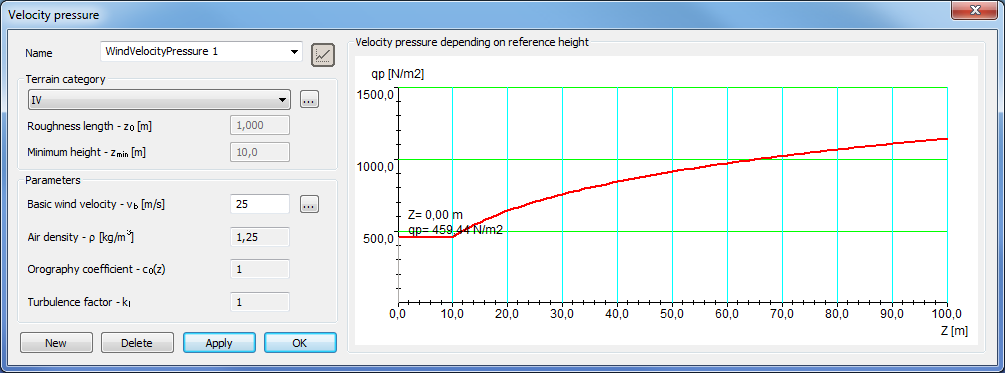Click the Turbulence factor field
Viewport: 1005px width, 373px height.
click(x=260, y=302)
